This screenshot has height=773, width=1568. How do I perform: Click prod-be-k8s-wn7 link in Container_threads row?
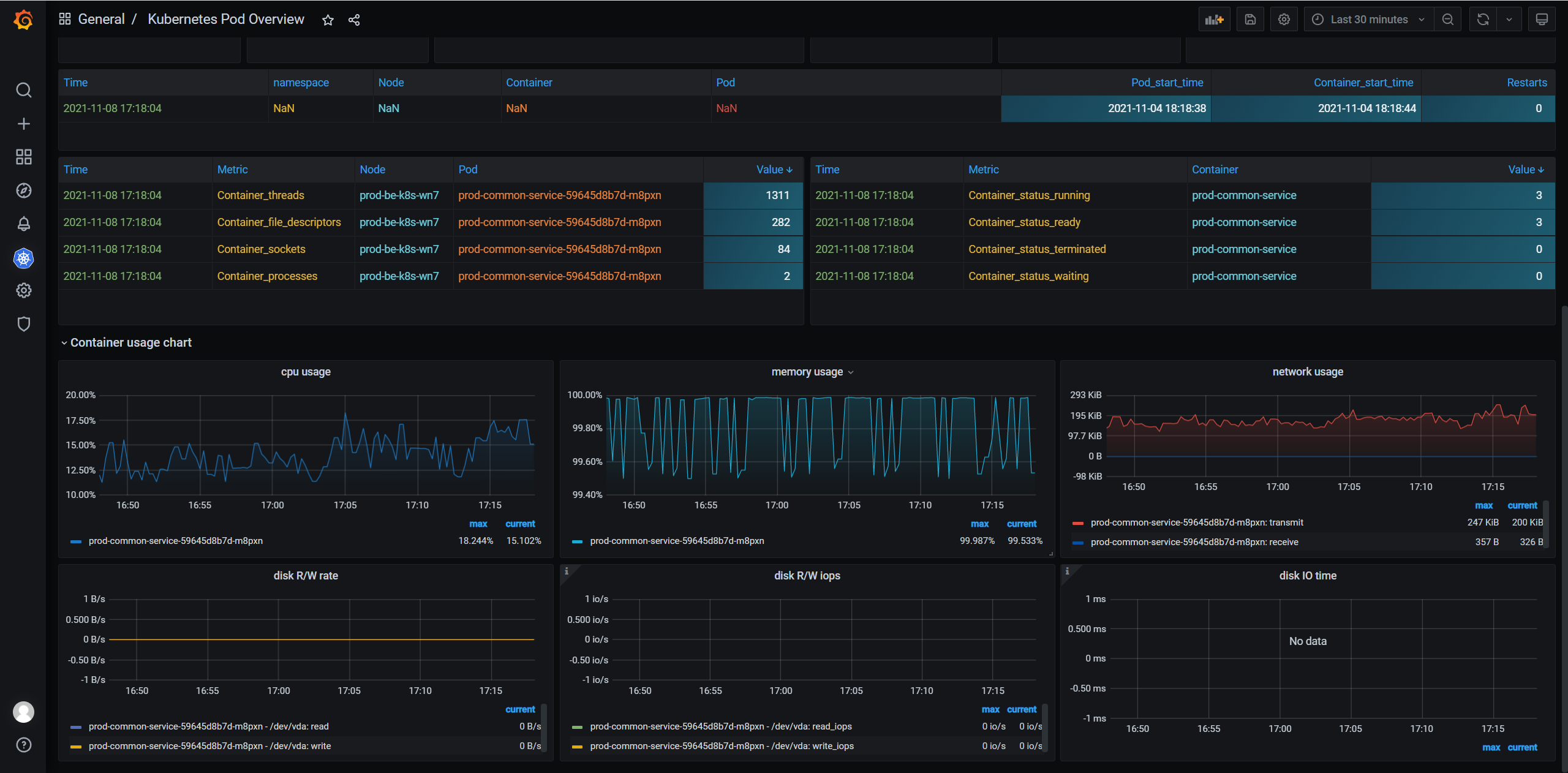click(399, 195)
